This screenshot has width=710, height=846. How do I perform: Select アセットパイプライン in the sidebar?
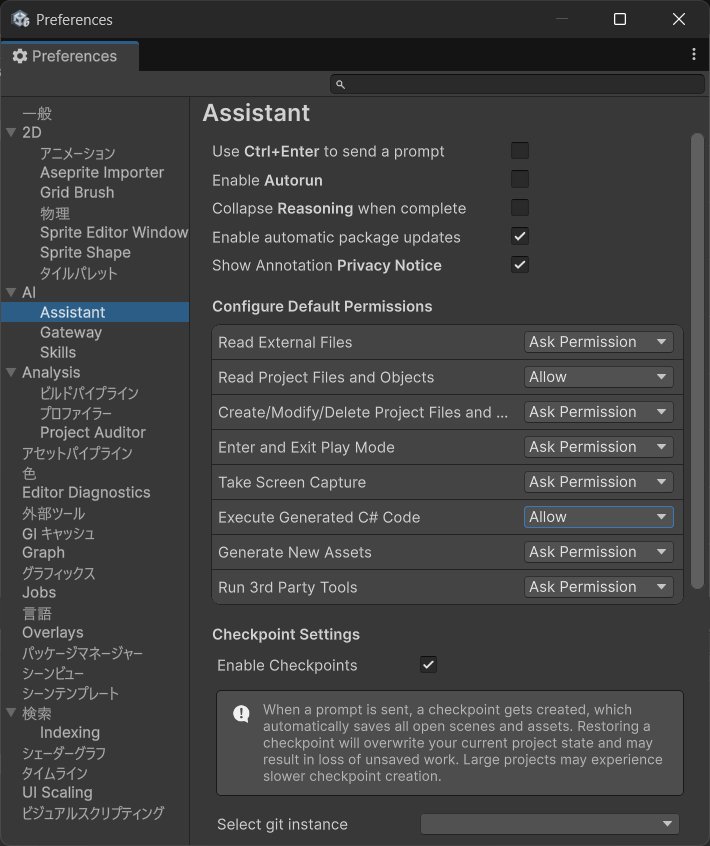[x=77, y=453]
